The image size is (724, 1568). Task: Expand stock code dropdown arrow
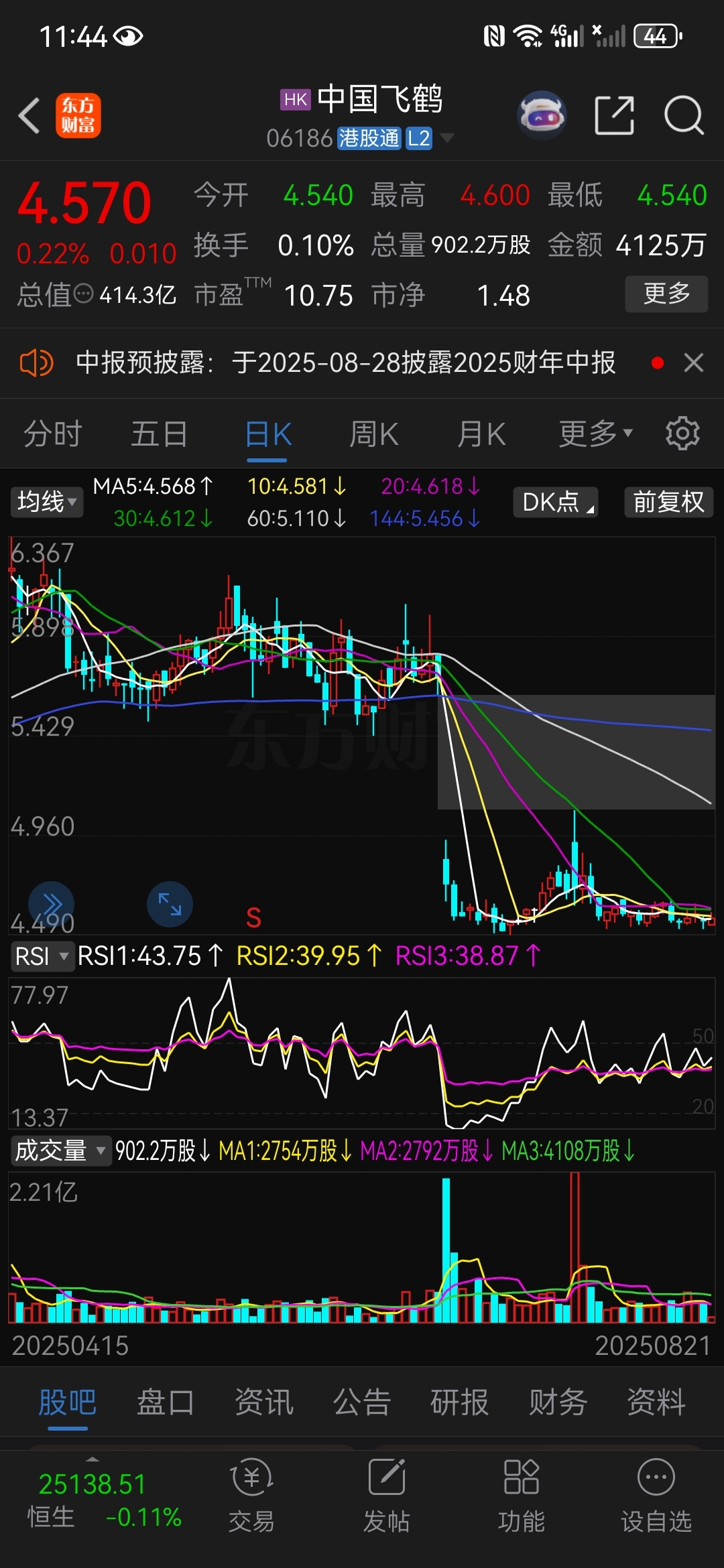click(x=446, y=138)
